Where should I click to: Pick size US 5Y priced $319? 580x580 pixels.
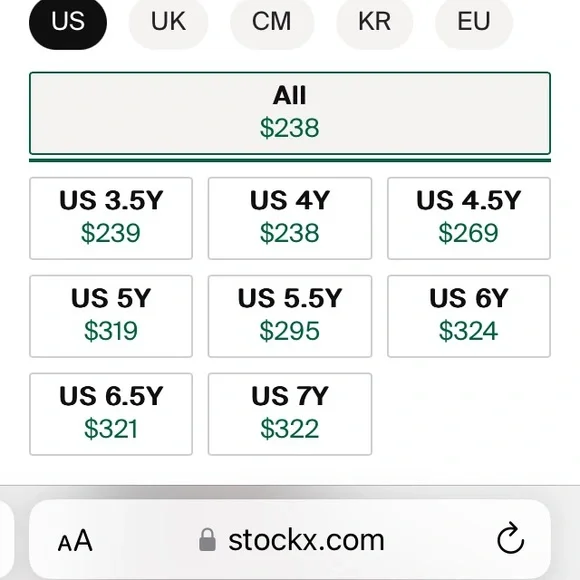click(x=111, y=316)
